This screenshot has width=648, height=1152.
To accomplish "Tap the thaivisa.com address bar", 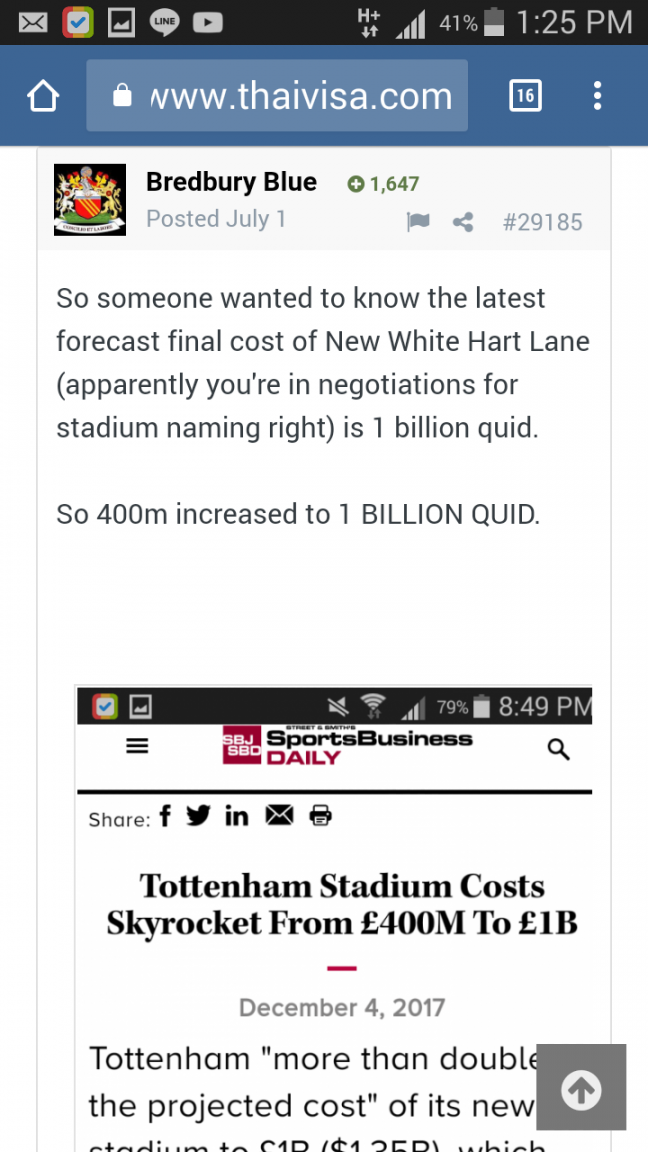I will pyautogui.click(x=277, y=96).
